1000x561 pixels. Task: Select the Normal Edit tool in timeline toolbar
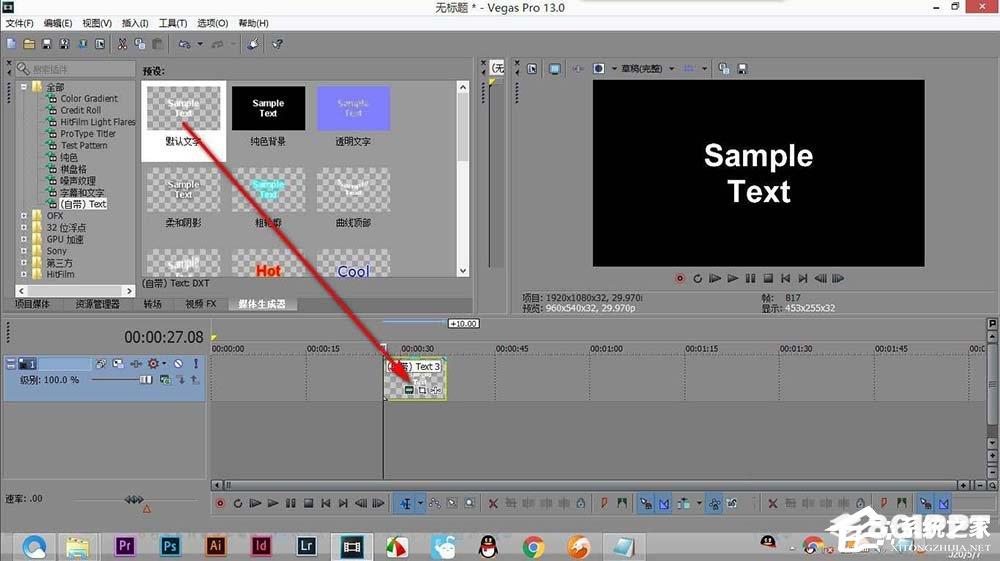406,504
